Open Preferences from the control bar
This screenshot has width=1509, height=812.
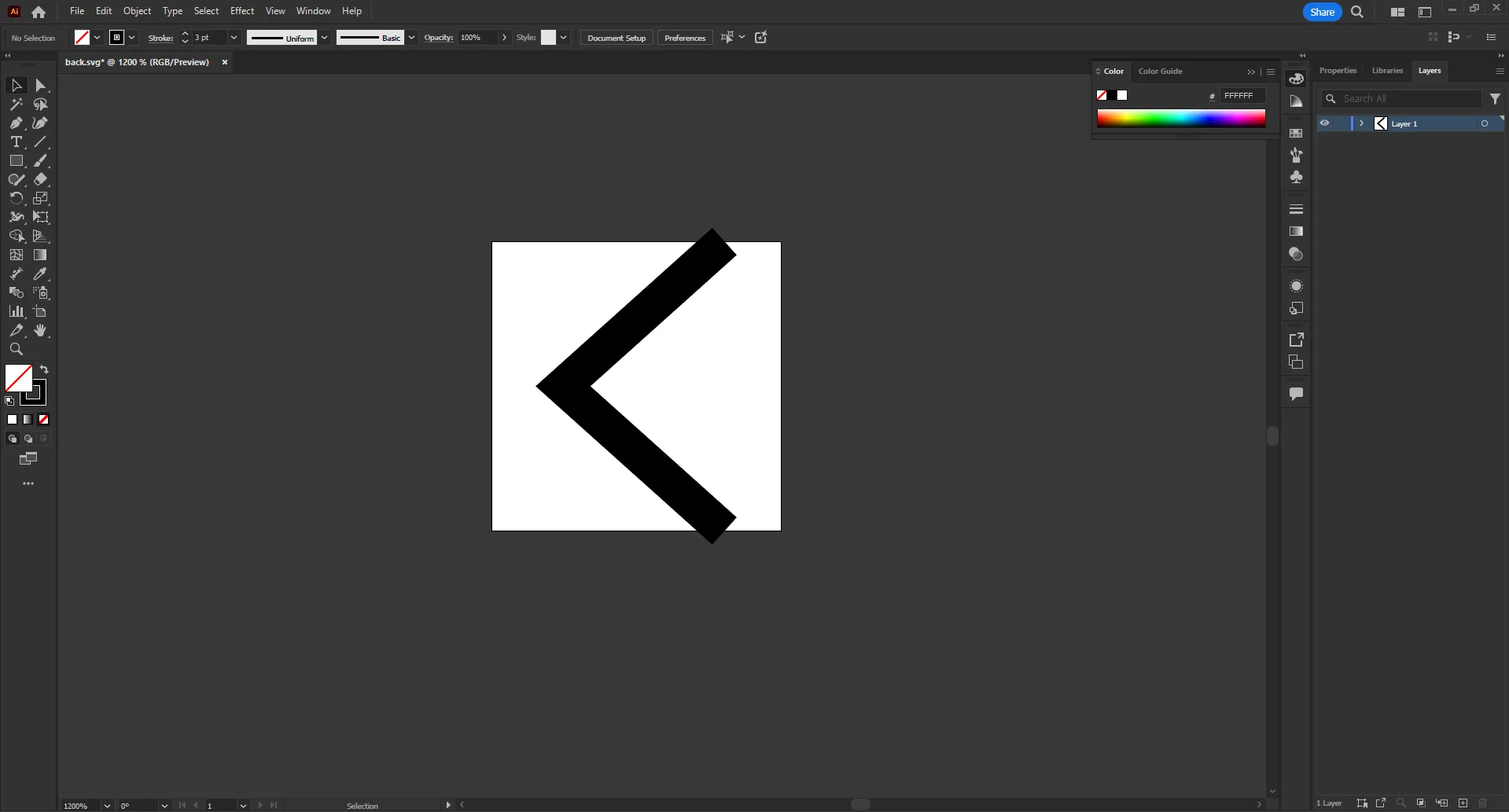[x=684, y=37]
